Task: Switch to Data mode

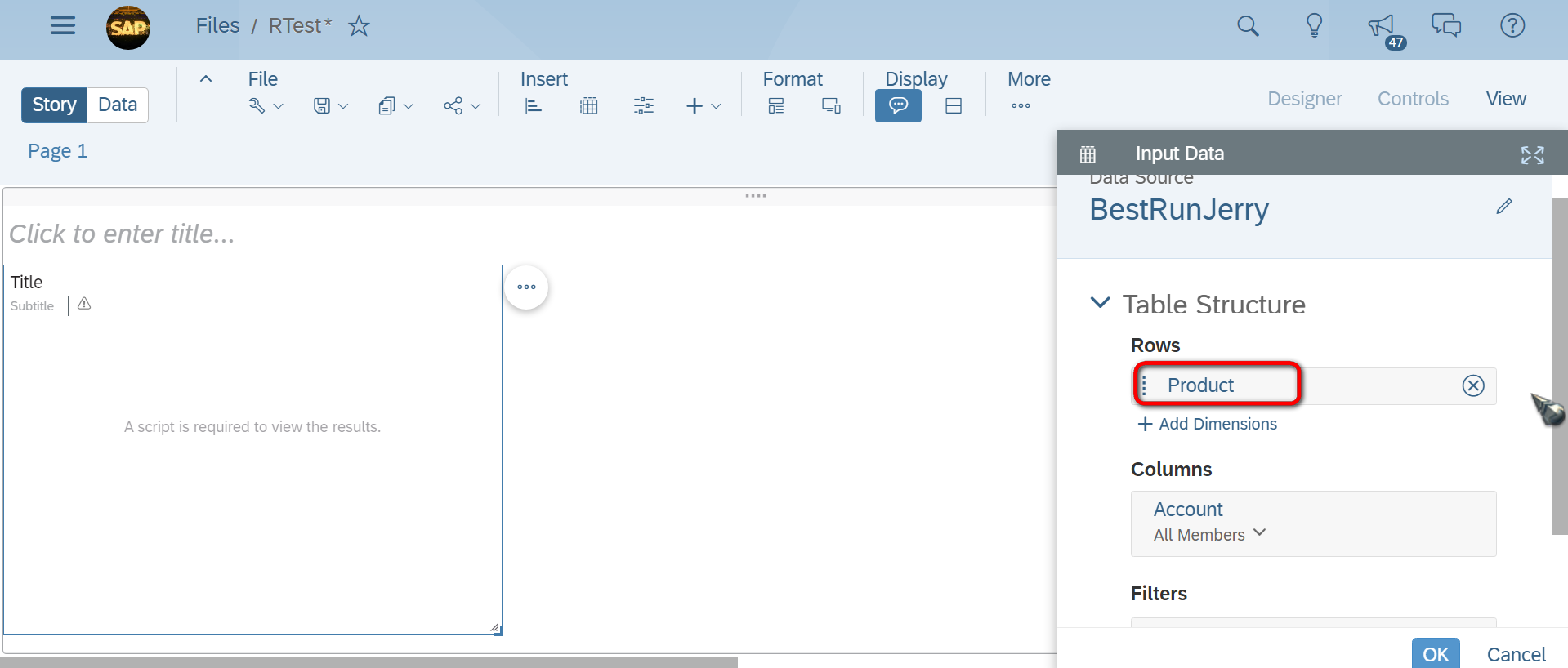Action: (x=118, y=105)
